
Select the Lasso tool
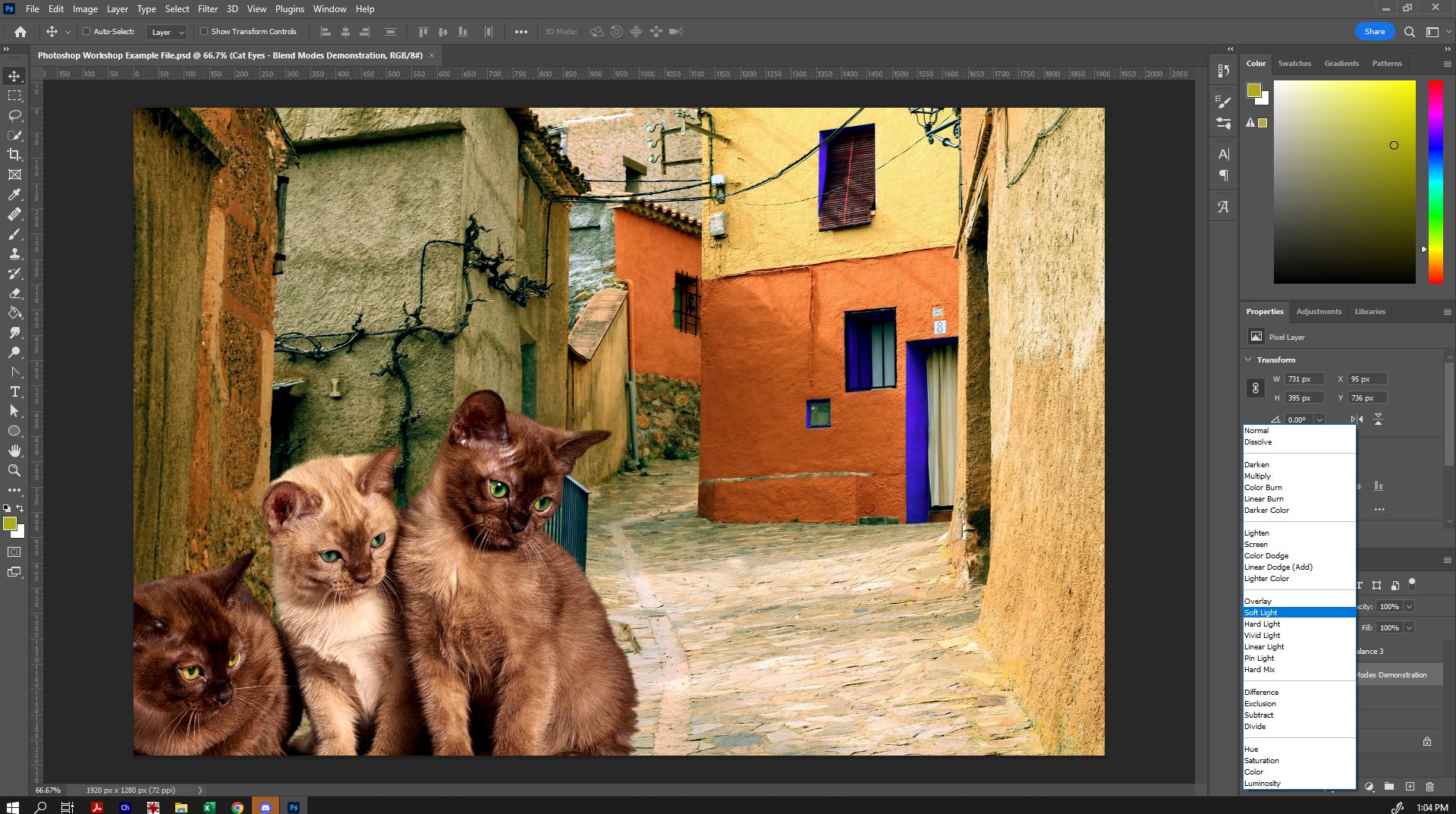pos(14,115)
